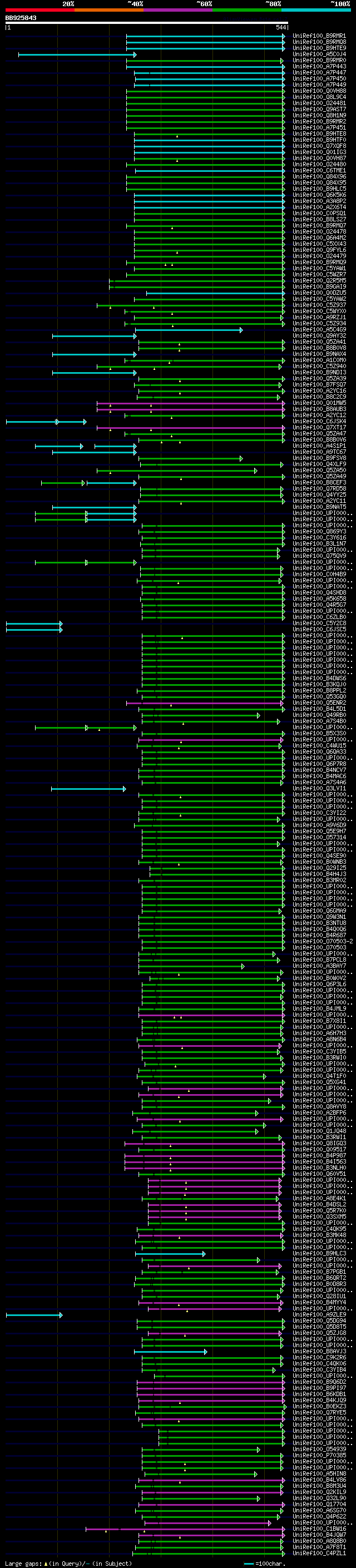Image resolution: width=356 pixels, height=1568 pixels.
Task: Select hit label UniRef100_A5C4G9
Action: pos(319,329)
